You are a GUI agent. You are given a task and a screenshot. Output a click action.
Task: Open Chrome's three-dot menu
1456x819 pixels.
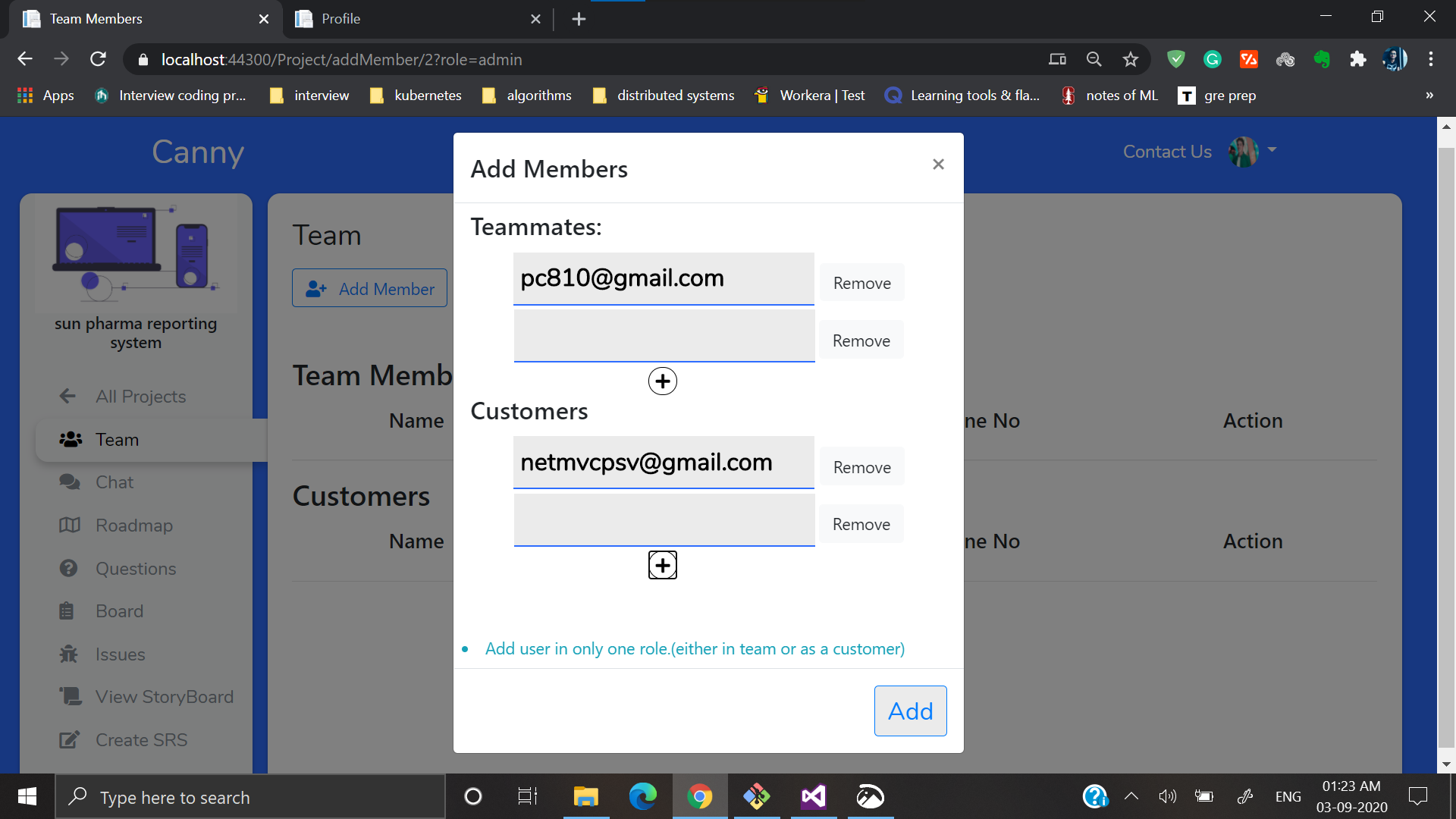point(1431,59)
